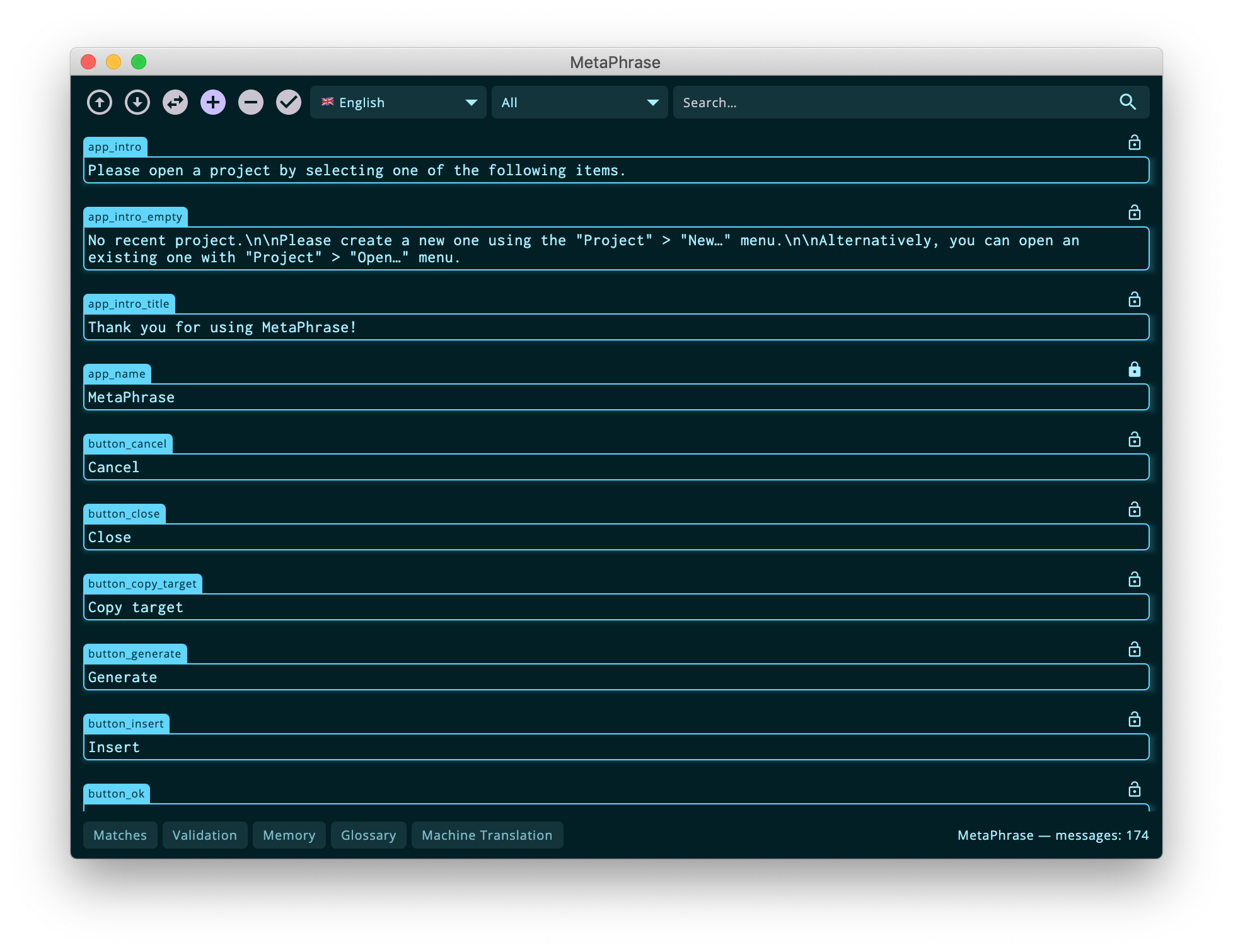The image size is (1233, 952).
Task: Click the checkmark validate toolbar icon
Action: [289, 102]
